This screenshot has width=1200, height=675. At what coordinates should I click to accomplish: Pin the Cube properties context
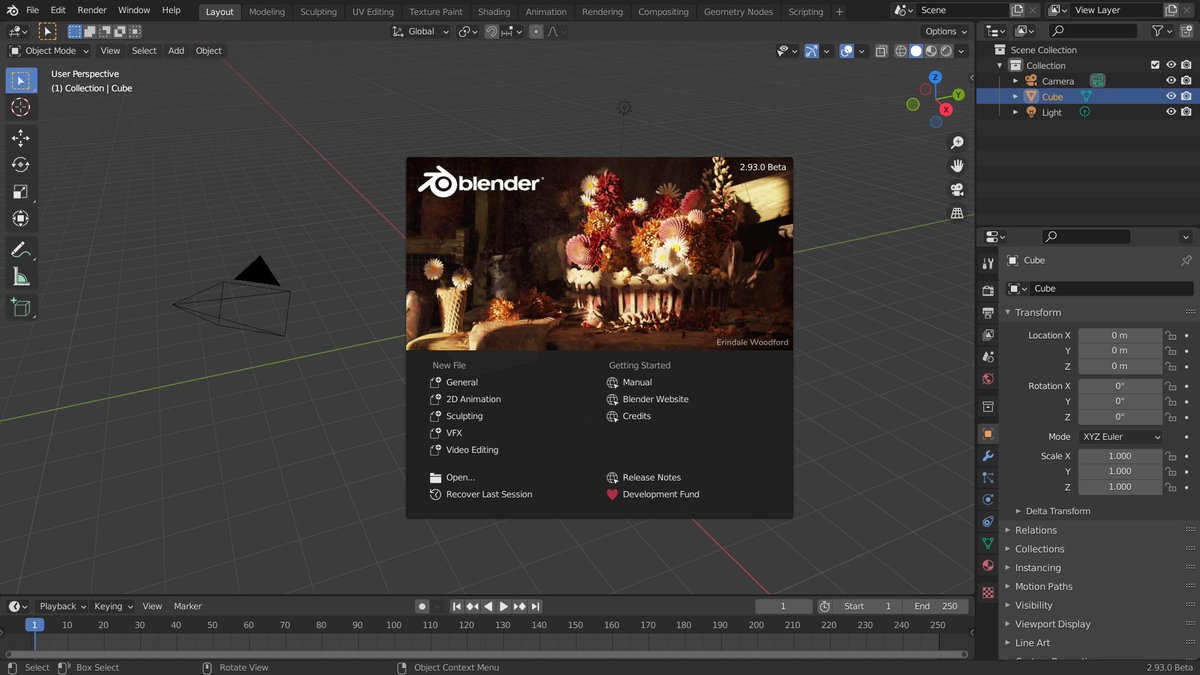click(x=1186, y=260)
